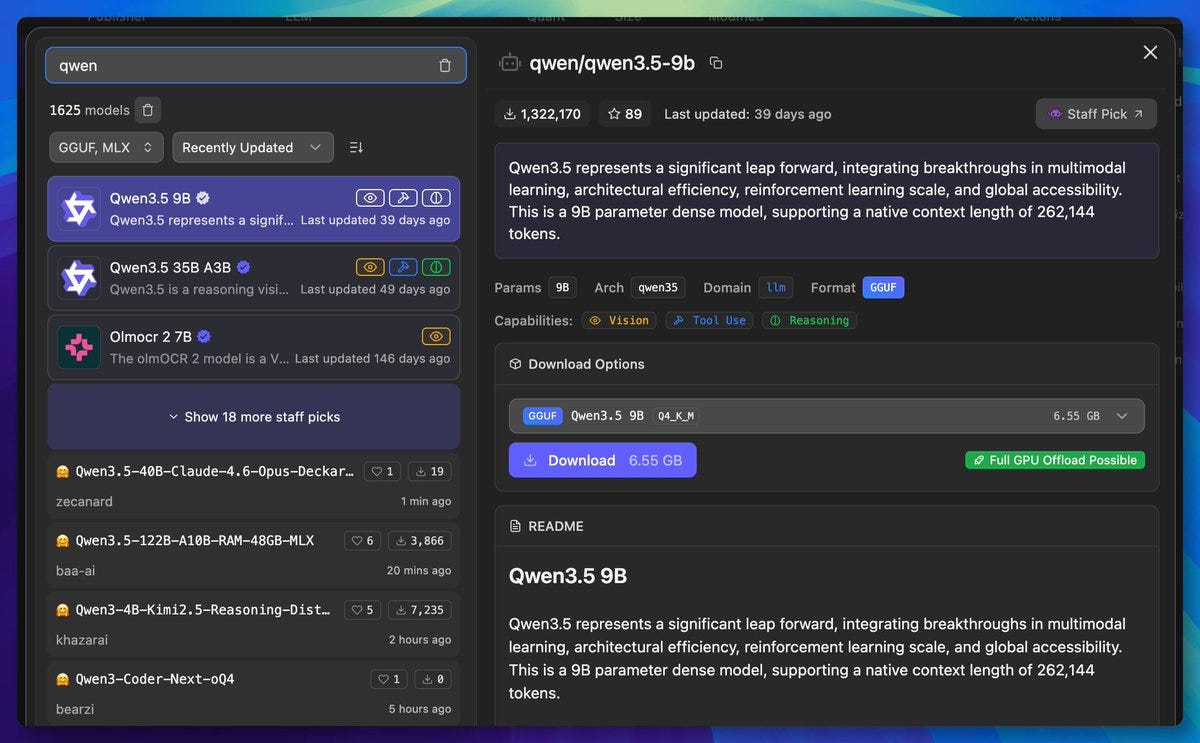Click verified checkmark next to Qwen3.5 35B A3B
The width and height of the screenshot is (1200, 743).
243,267
